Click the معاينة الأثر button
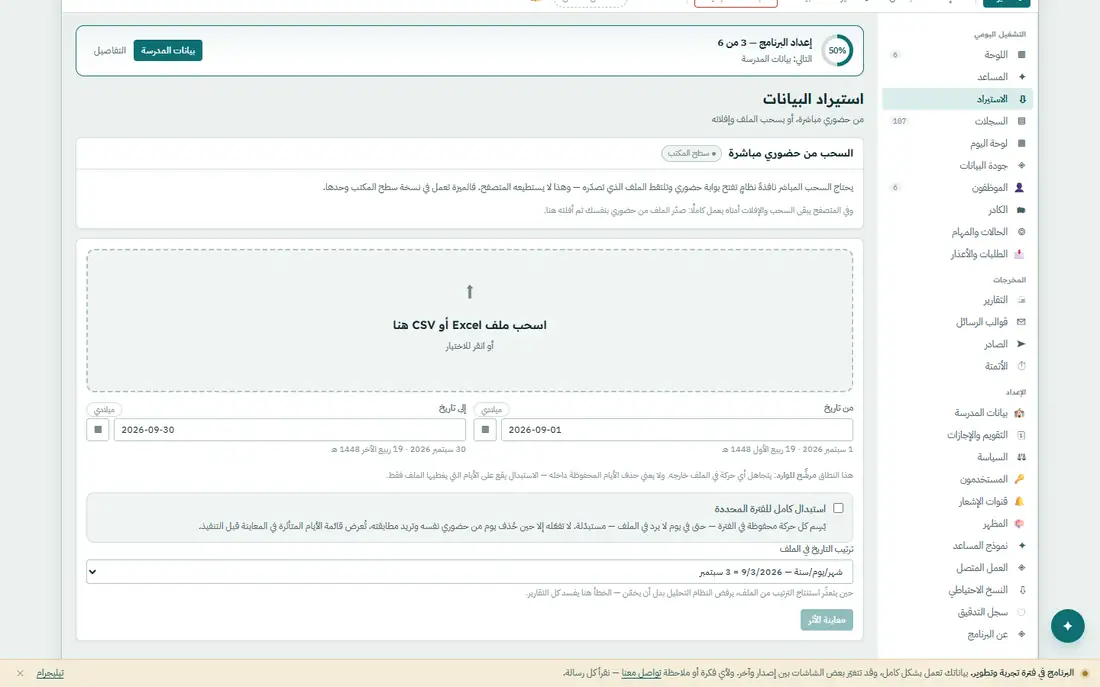 (x=826, y=620)
